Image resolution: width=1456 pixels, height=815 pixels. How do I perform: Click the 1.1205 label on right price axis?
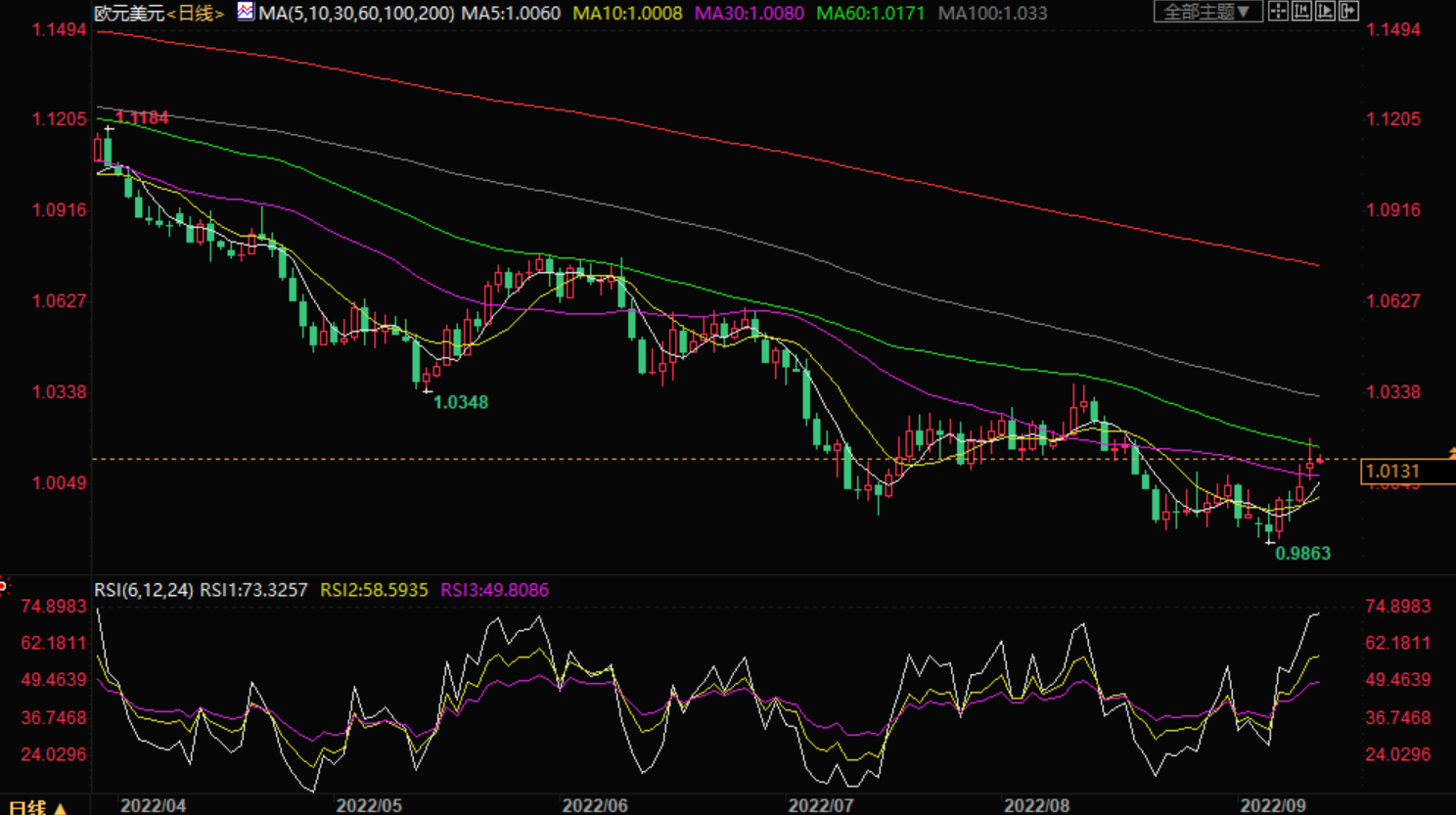click(1393, 118)
